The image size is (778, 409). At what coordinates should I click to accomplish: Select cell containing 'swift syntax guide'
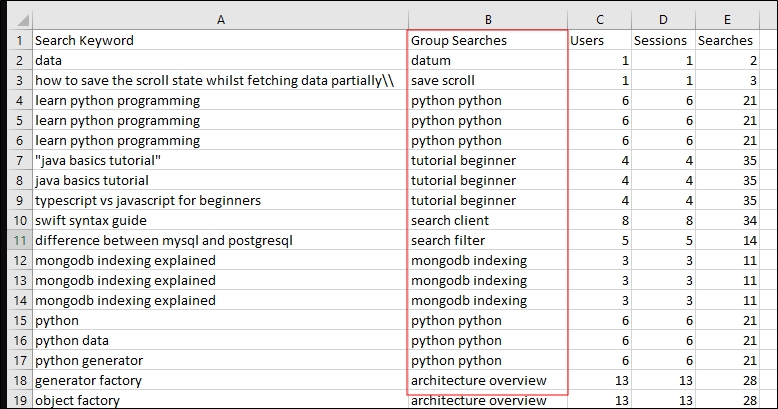pos(219,220)
